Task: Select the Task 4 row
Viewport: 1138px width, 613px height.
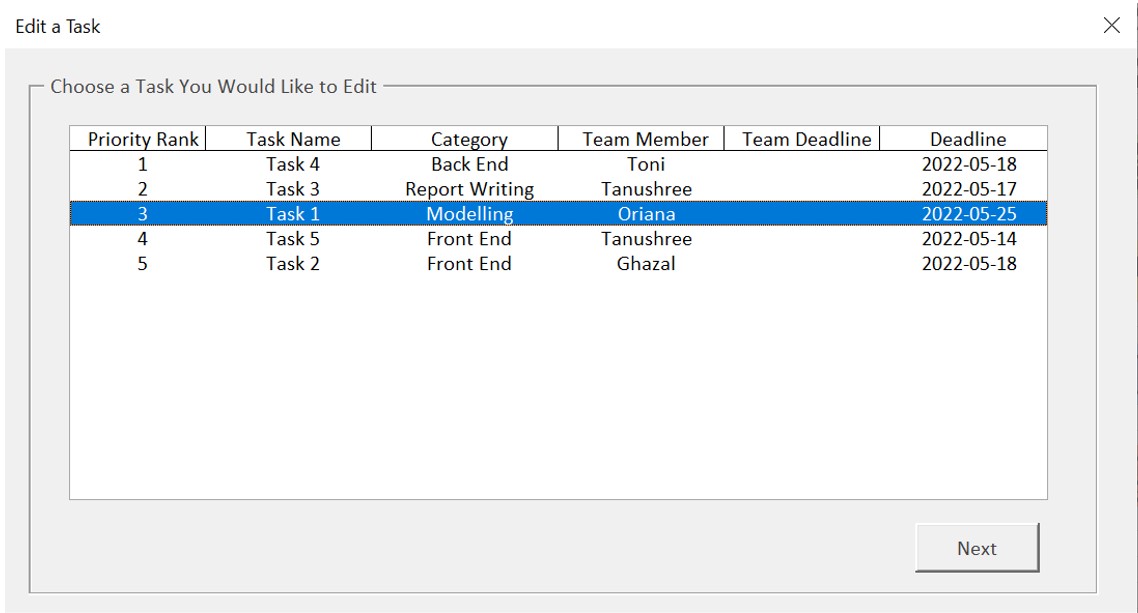Action: [291, 163]
